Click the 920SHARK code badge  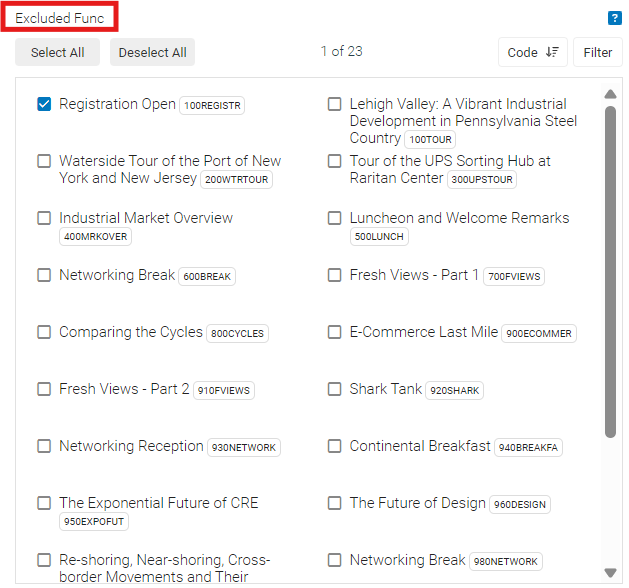click(x=454, y=391)
